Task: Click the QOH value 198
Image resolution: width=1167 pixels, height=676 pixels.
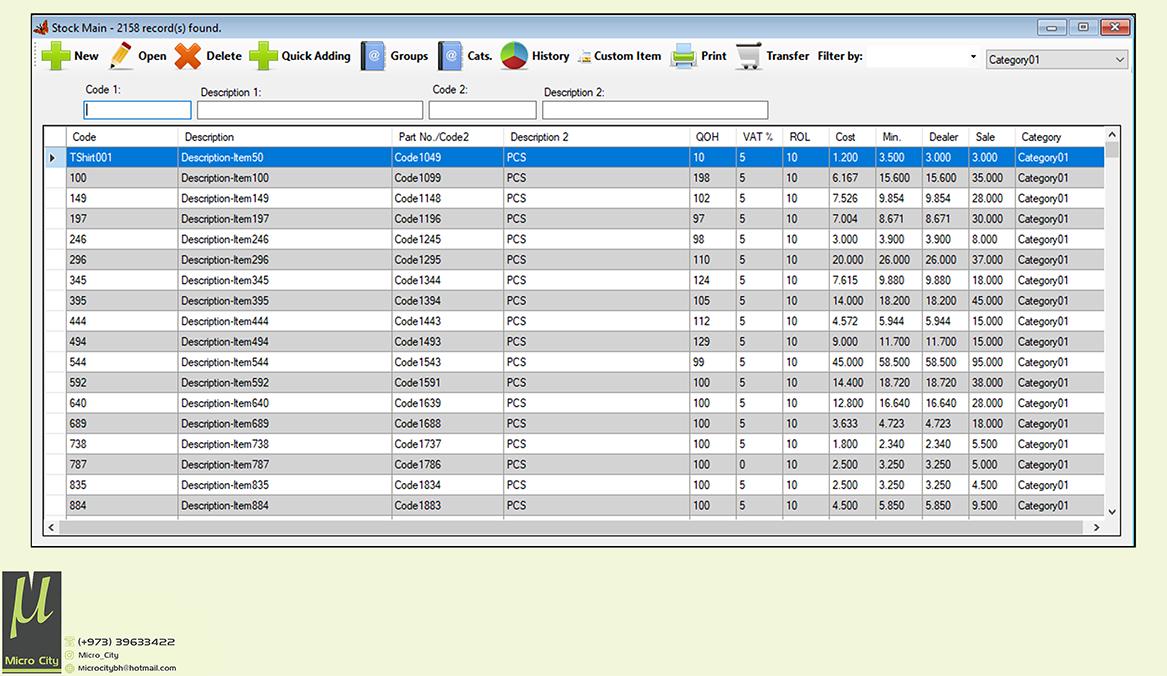Action: [x=713, y=178]
